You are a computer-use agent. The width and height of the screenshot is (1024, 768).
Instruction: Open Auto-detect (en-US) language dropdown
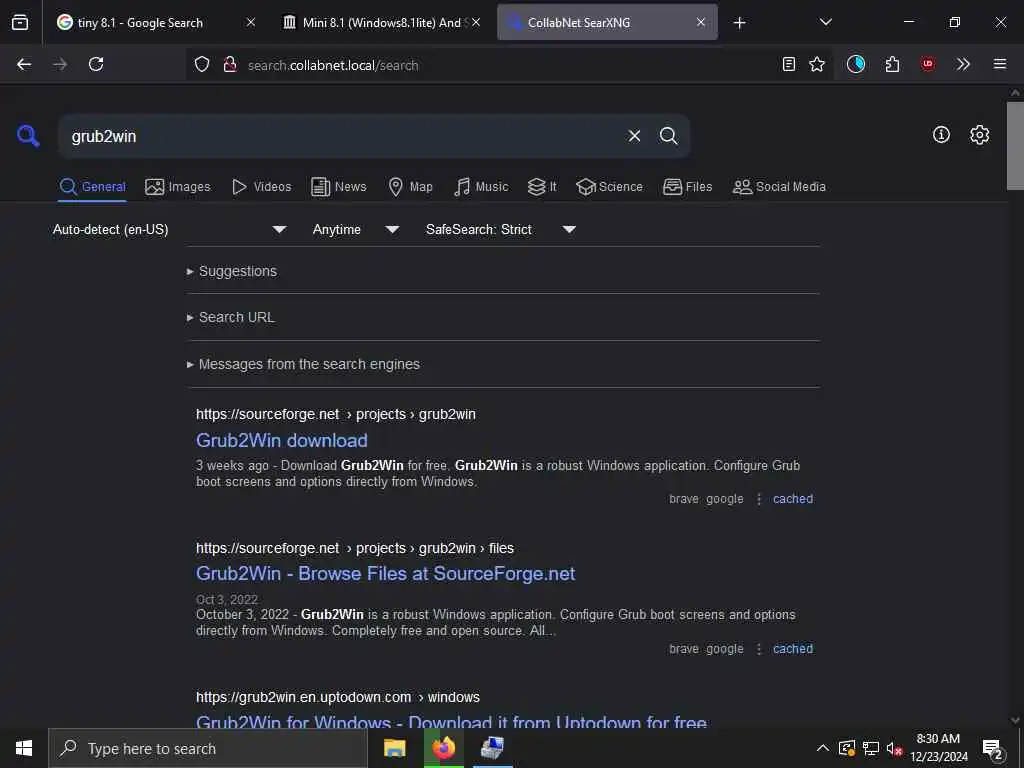click(170, 229)
